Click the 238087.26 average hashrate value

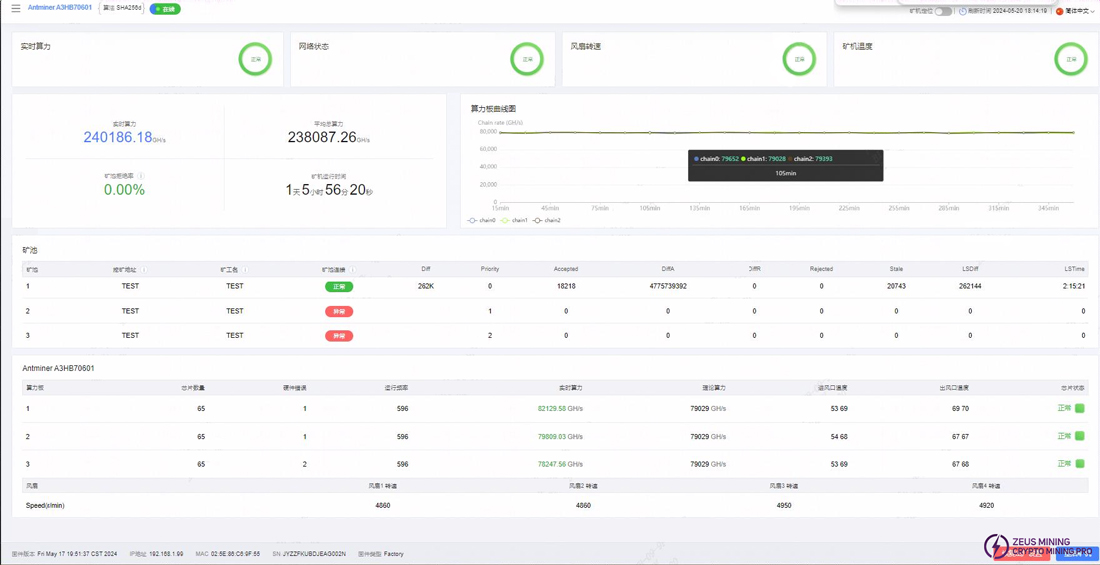click(x=322, y=137)
